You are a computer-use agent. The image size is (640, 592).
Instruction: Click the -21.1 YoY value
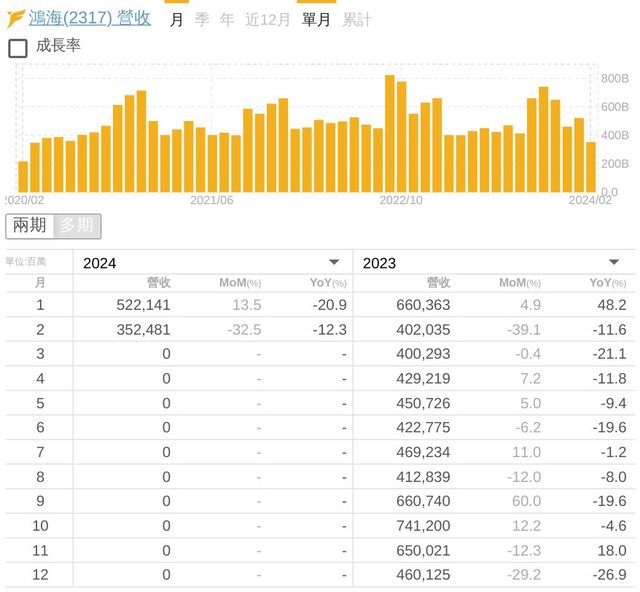click(609, 354)
